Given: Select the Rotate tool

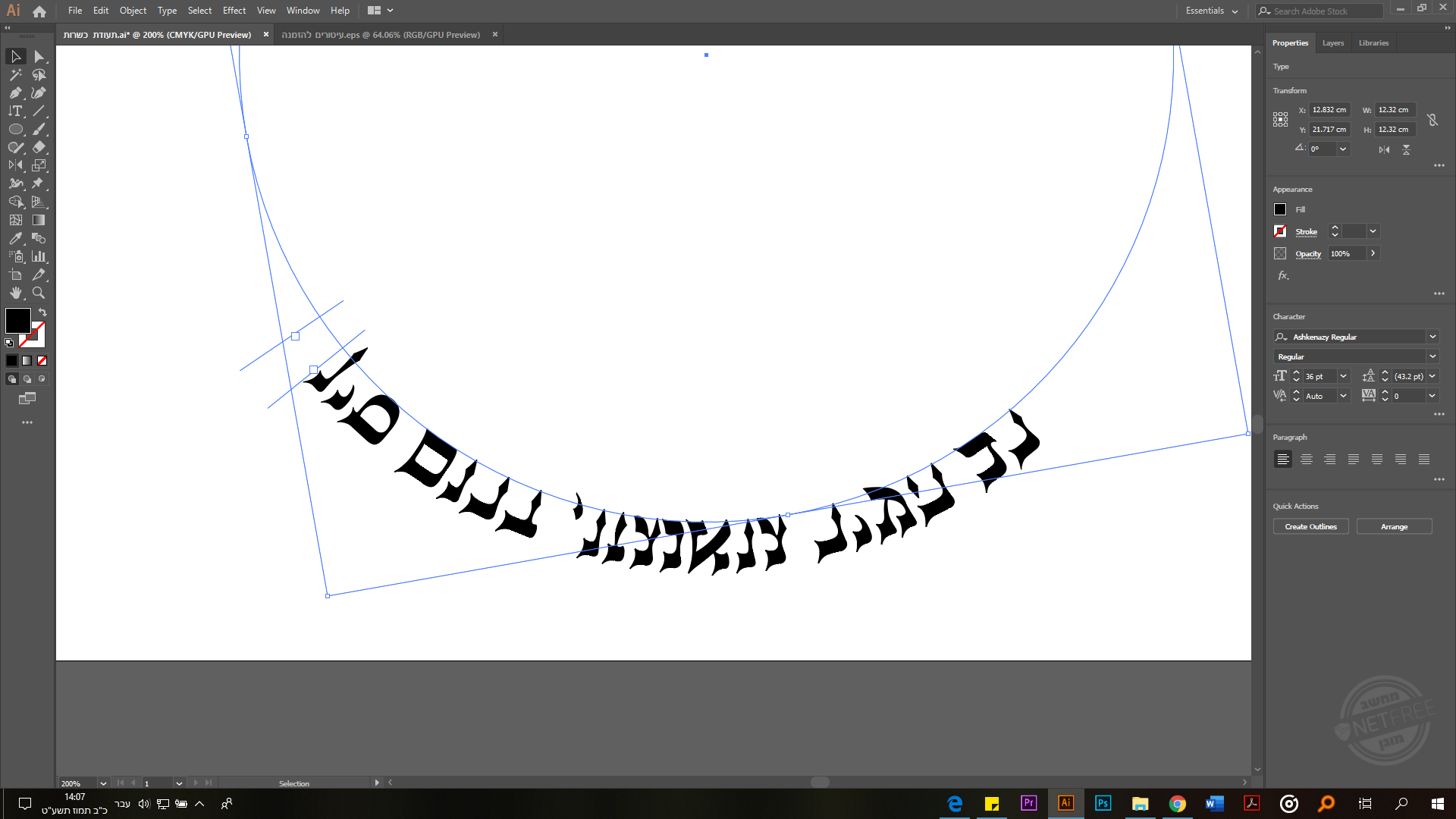Looking at the screenshot, I should point(15,165).
